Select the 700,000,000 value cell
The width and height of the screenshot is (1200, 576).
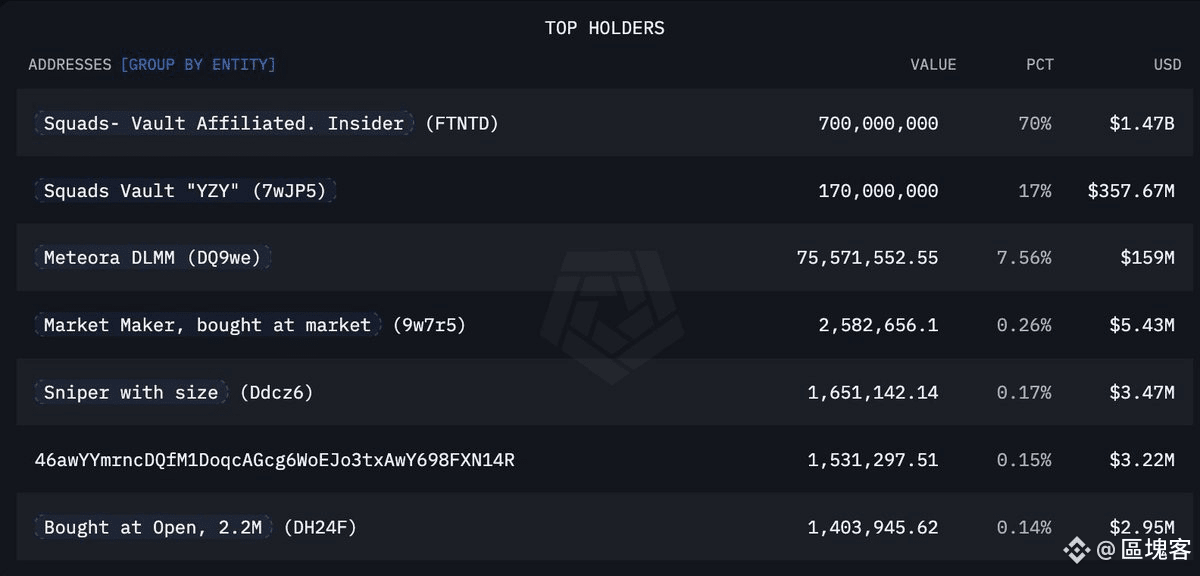[878, 123]
